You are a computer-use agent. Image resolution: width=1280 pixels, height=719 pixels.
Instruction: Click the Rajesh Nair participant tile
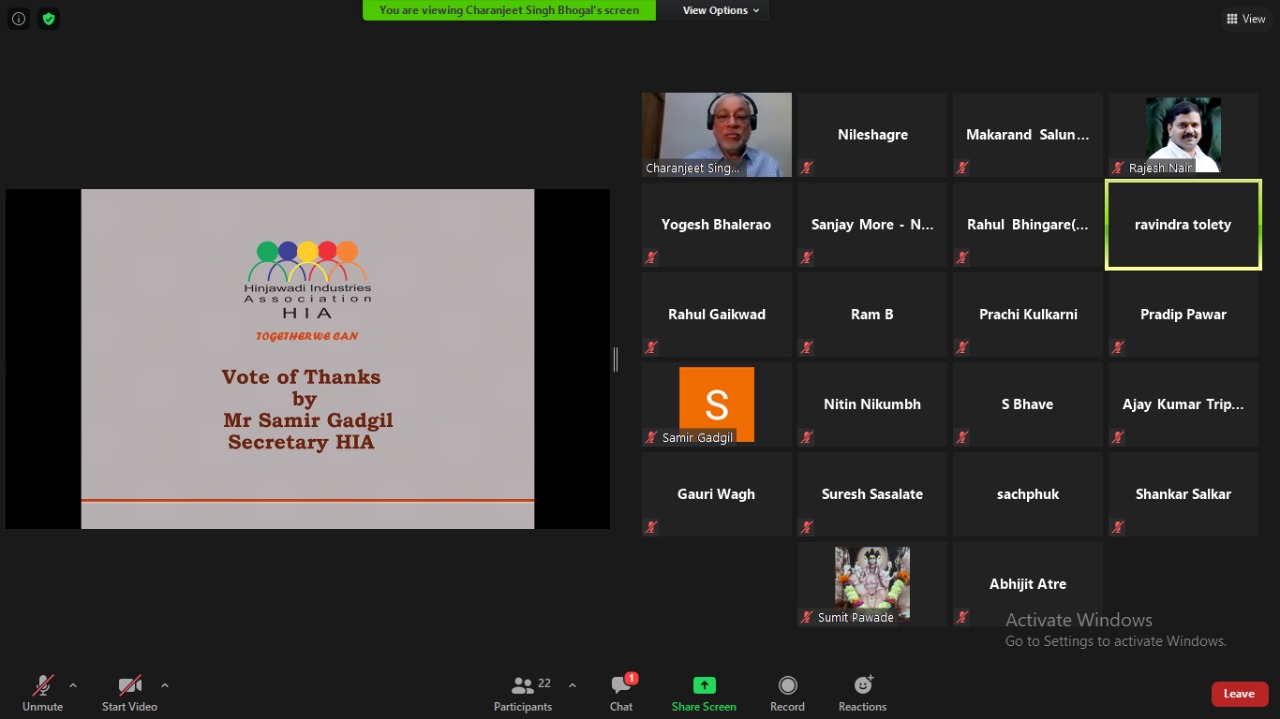pyautogui.click(x=1183, y=135)
